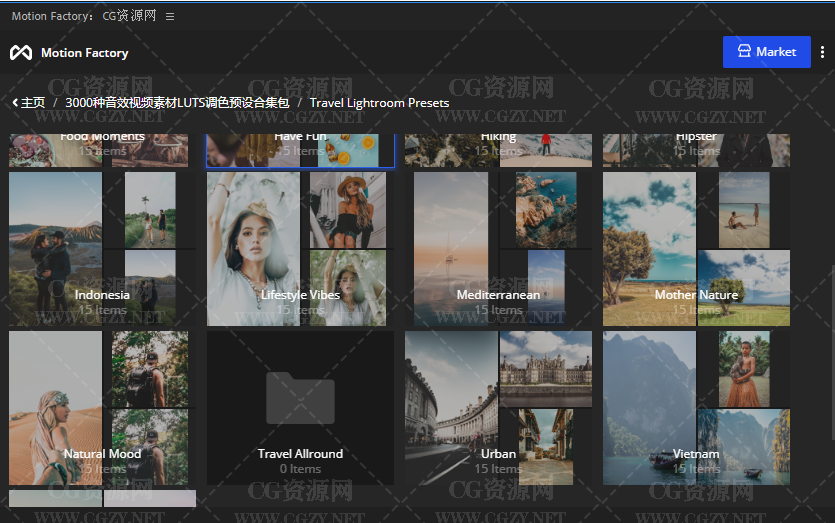Screen dimensions: 835x523
Task: Open the Lifestyle Vibes preset folder
Action: pyautogui.click(x=300, y=249)
